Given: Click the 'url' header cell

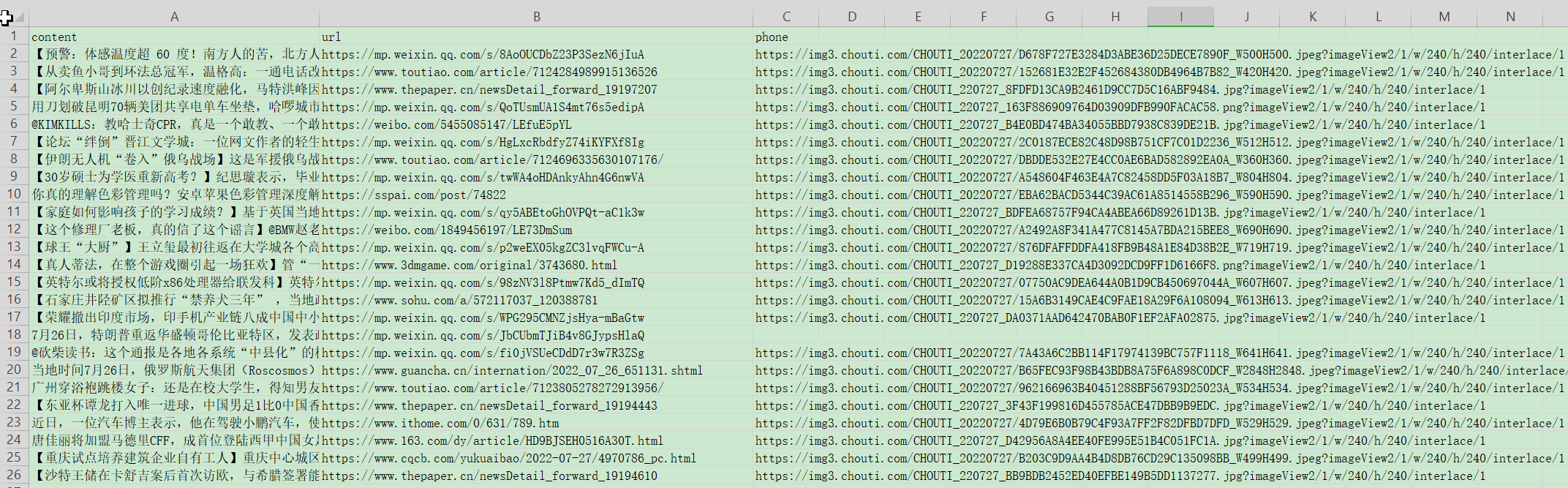Looking at the screenshot, I should coord(536,37).
